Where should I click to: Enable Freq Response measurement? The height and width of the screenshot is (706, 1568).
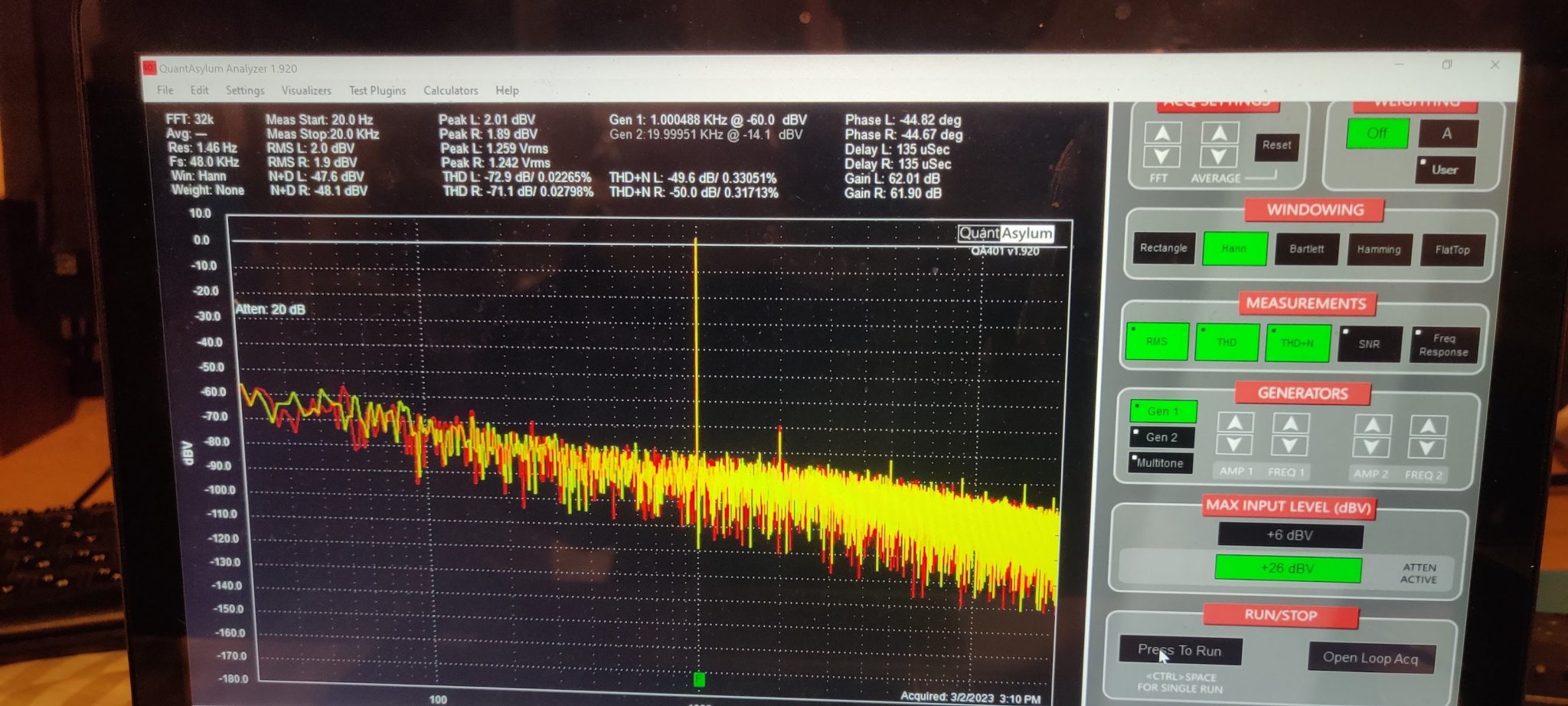point(1442,345)
